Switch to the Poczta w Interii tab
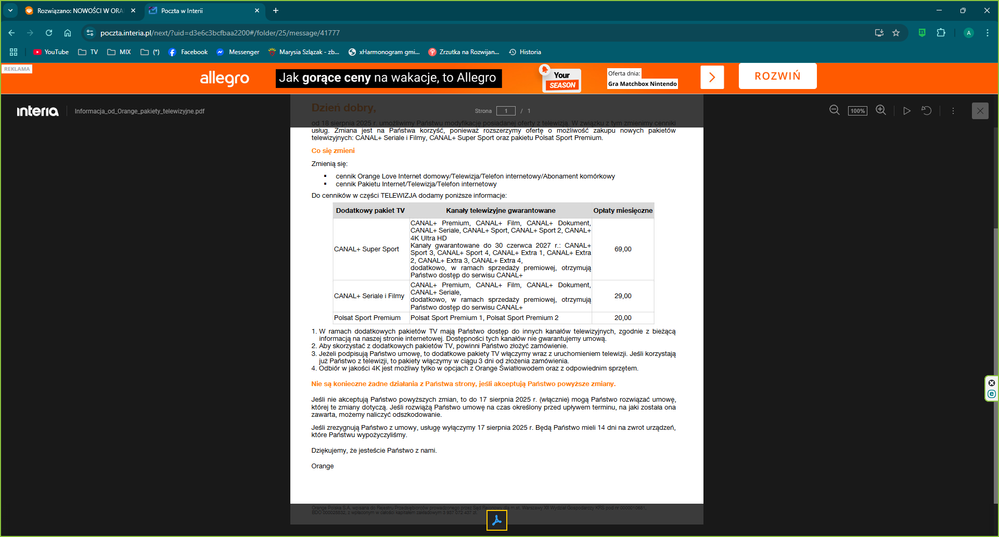Image resolution: width=999 pixels, height=537 pixels. (204, 11)
